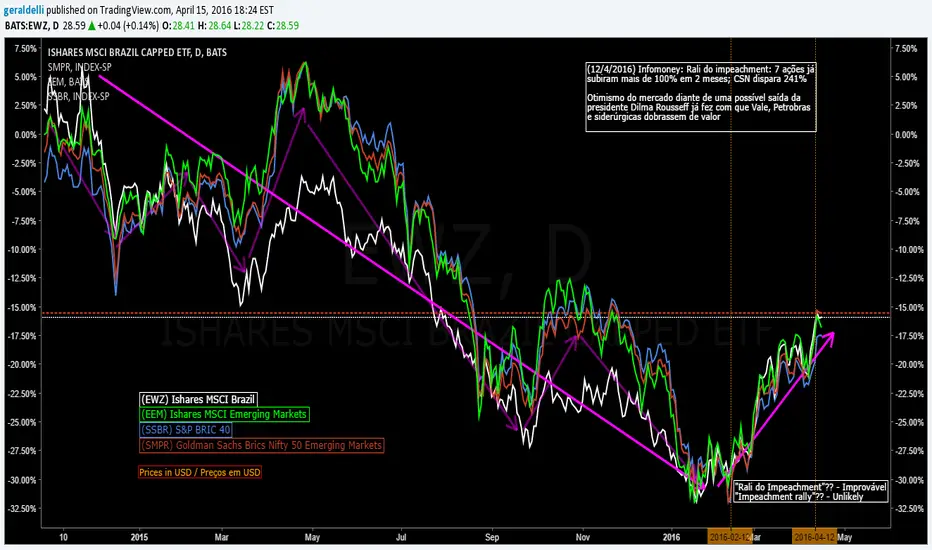932x550 pixels.
Task: Select the orange dotted horizontal price line
Action: (x=465, y=313)
